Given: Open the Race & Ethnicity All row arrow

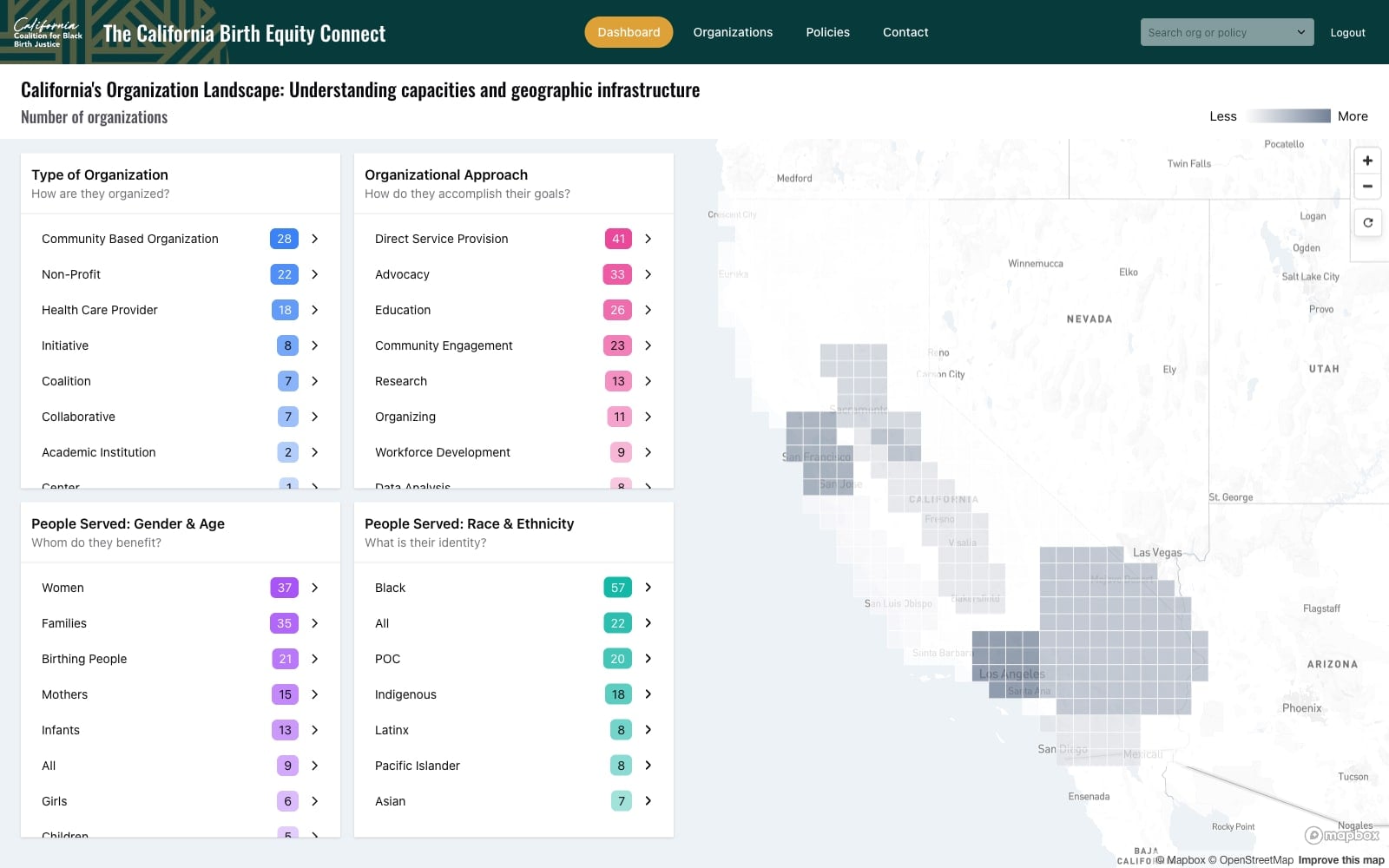Looking at the screenshot, I should click(648, 623).
